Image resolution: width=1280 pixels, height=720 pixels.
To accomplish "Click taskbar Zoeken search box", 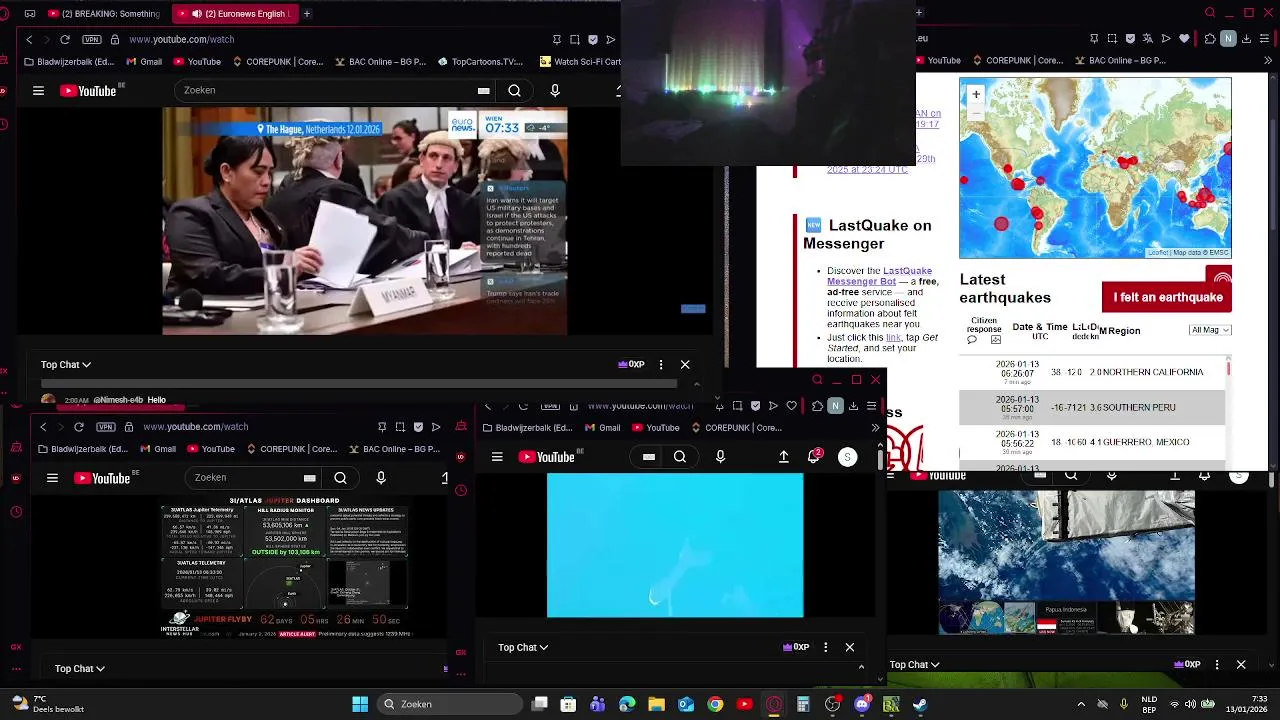I will click(x=449, y=704).
